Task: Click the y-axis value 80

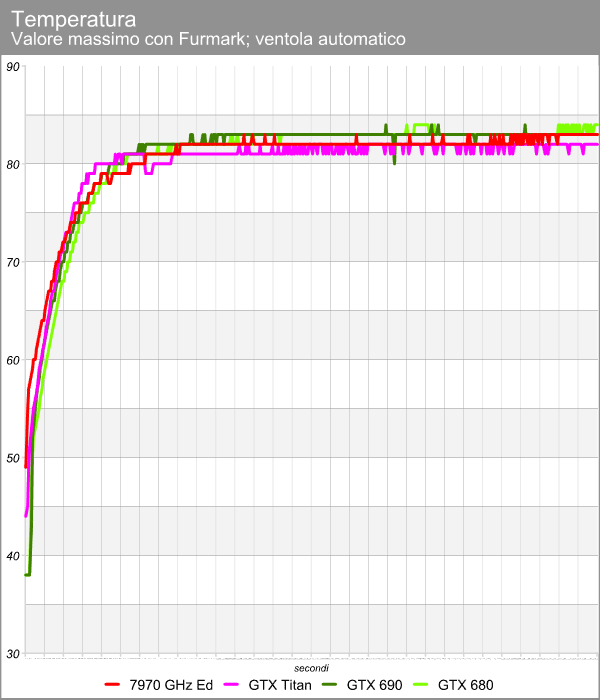Action: (13, 165)
